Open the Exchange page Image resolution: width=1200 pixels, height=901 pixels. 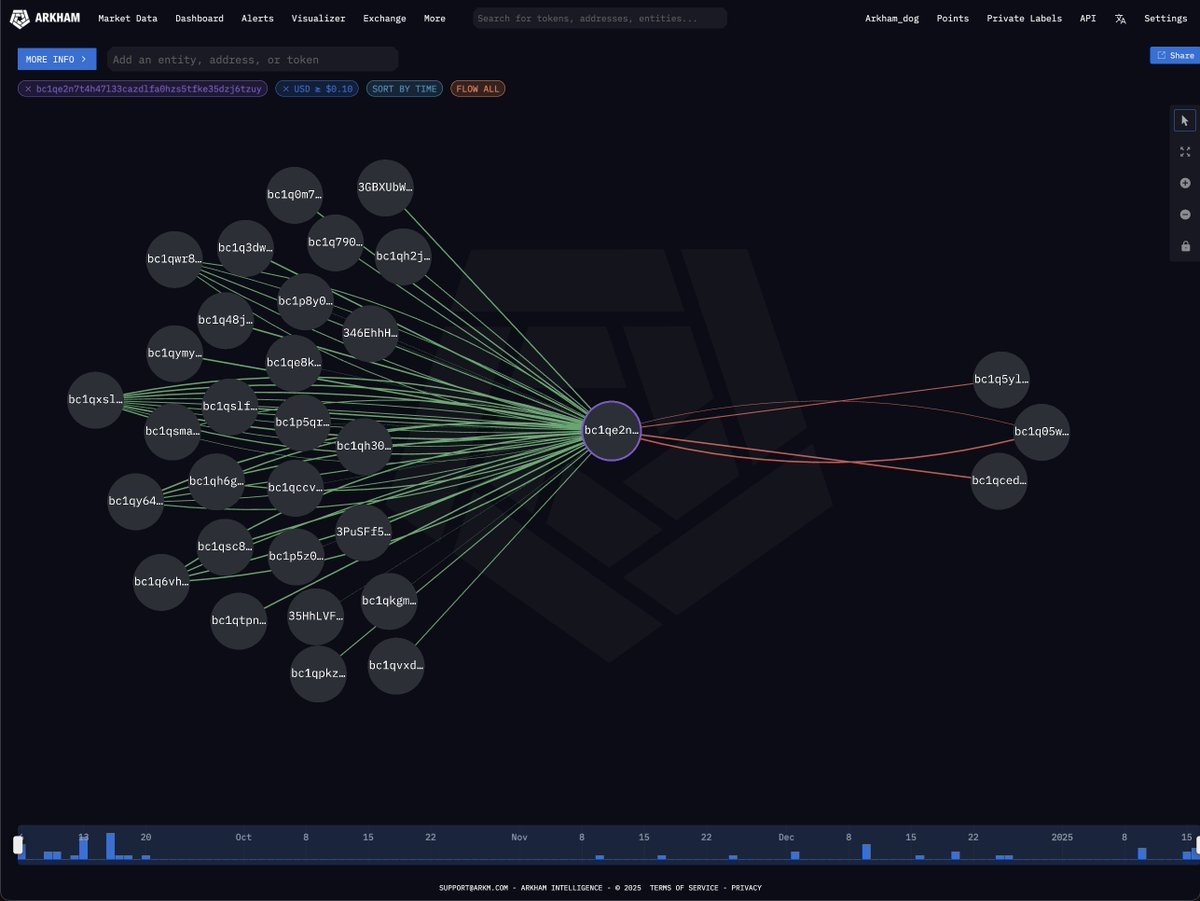click(x=384, y=18)
